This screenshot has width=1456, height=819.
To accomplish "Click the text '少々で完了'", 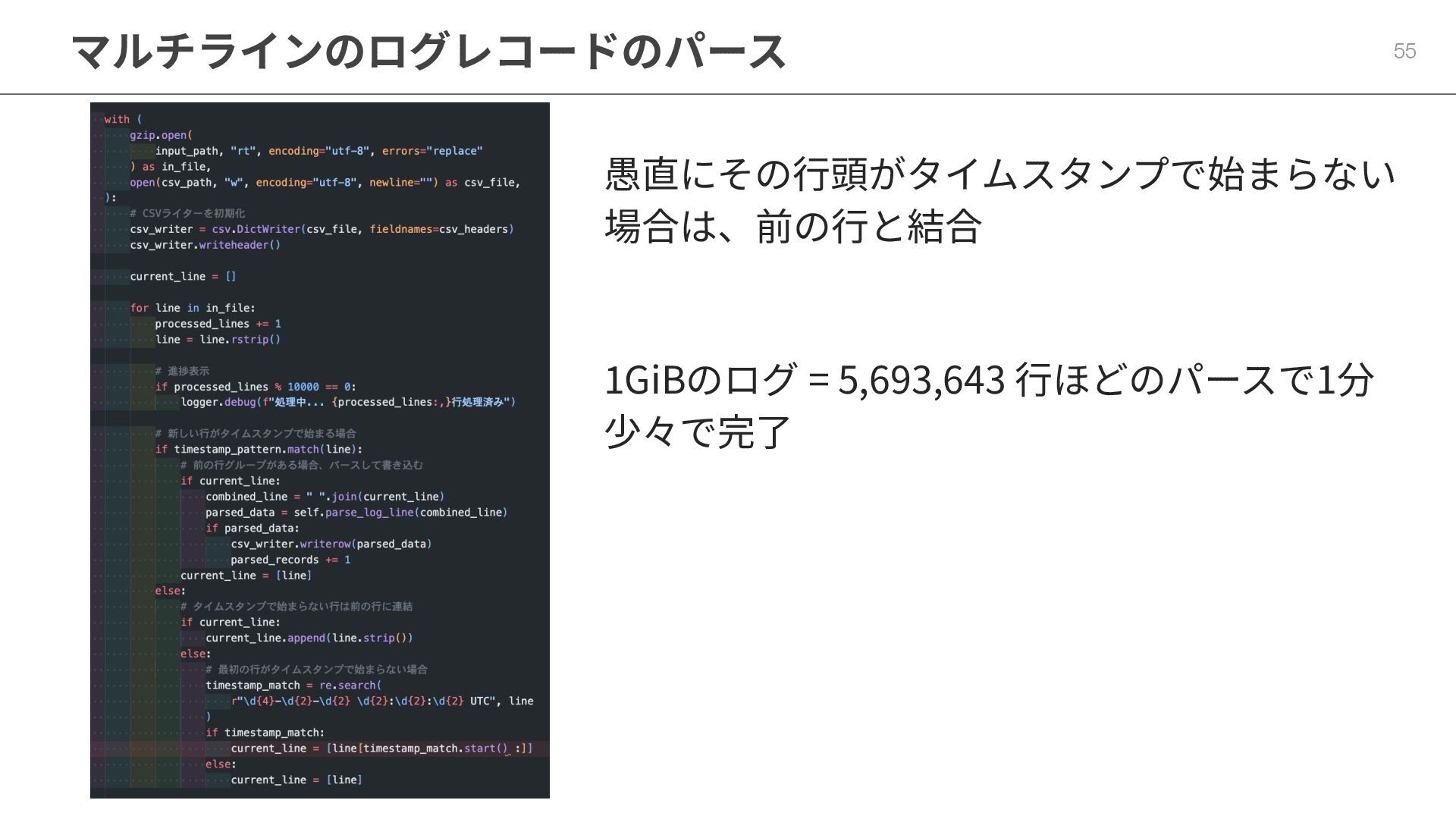I will click(x=698, y=432).
